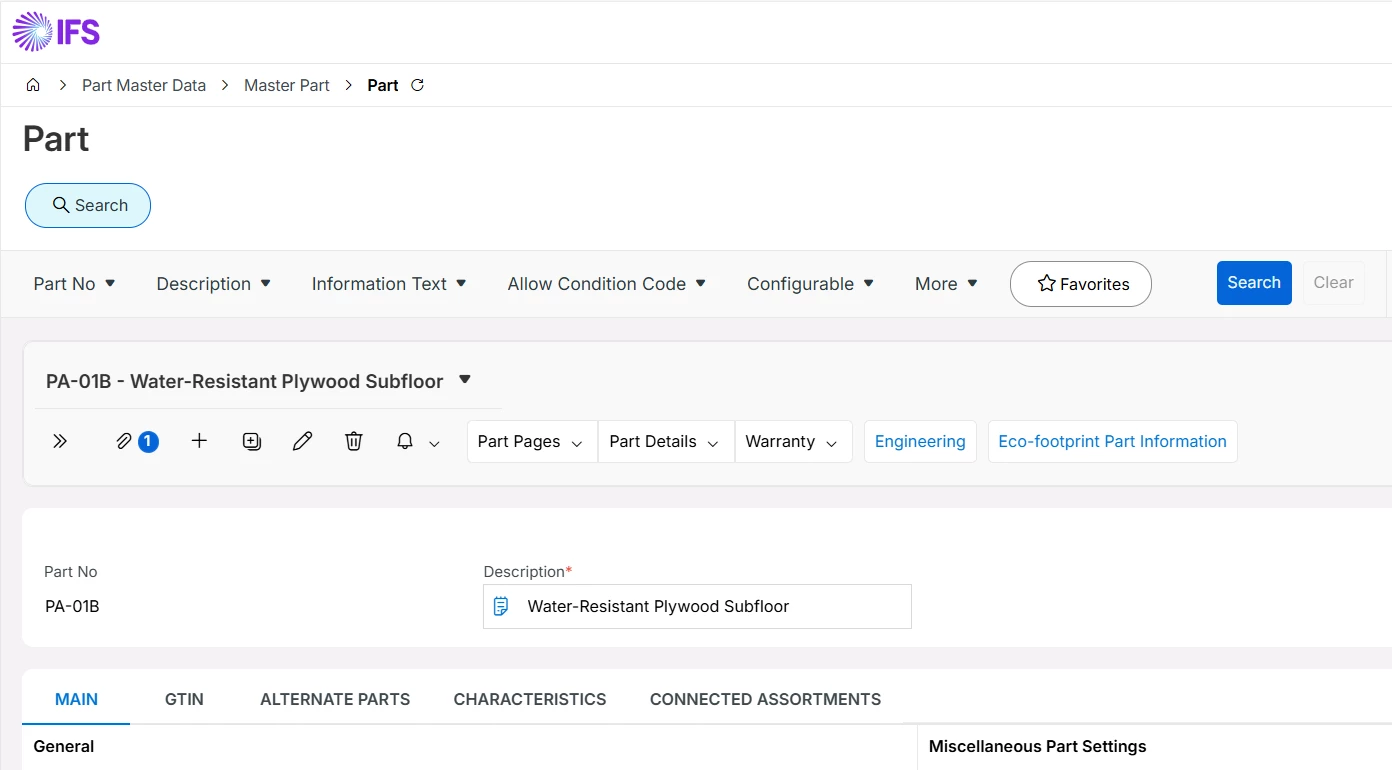This screenshot has height=770, width=1392.
Task: Navigate to Part Master Data breadcrumb
Action: [x=144, y=85]
